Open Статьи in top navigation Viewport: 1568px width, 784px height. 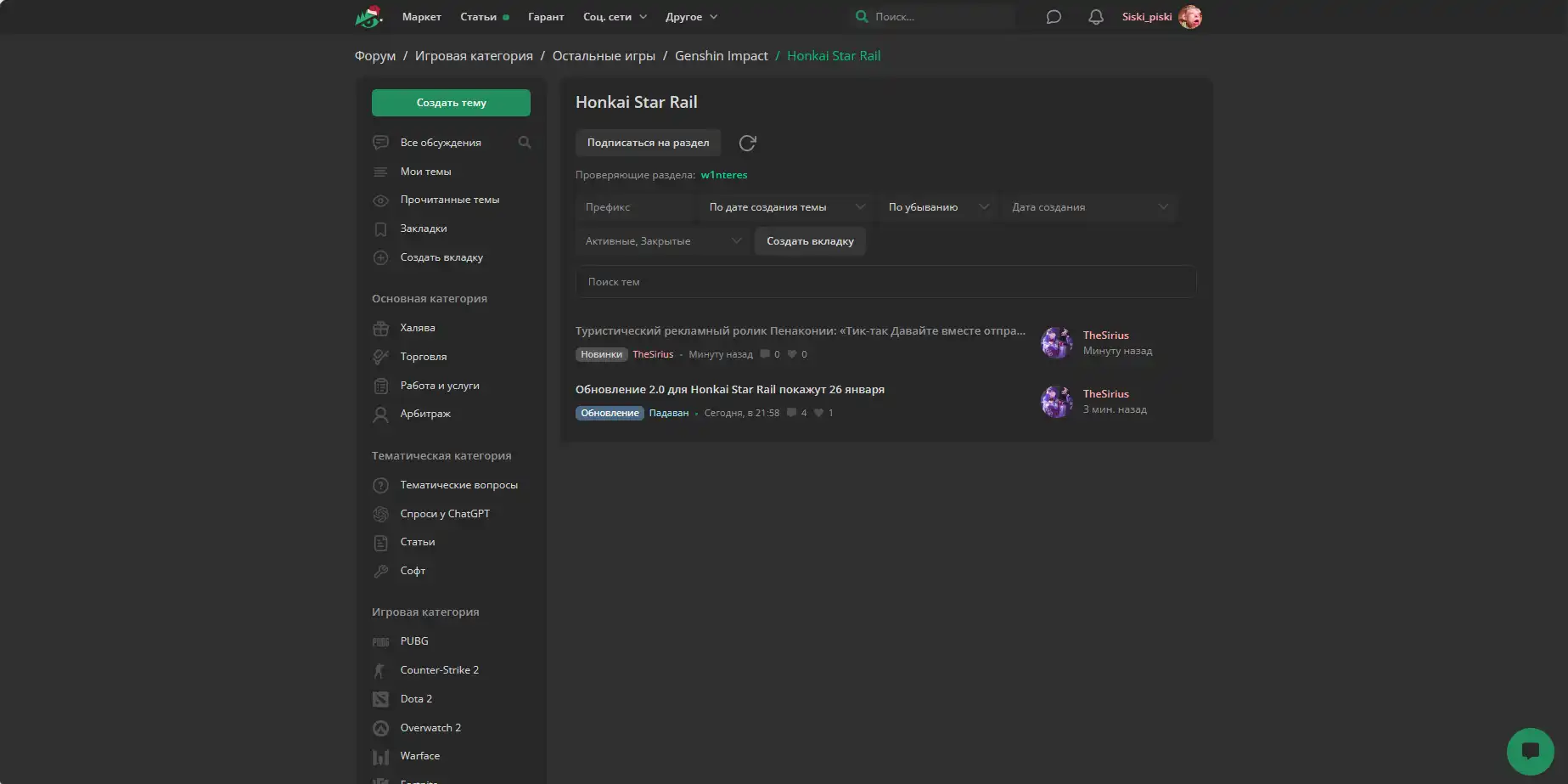click(479, 17)
